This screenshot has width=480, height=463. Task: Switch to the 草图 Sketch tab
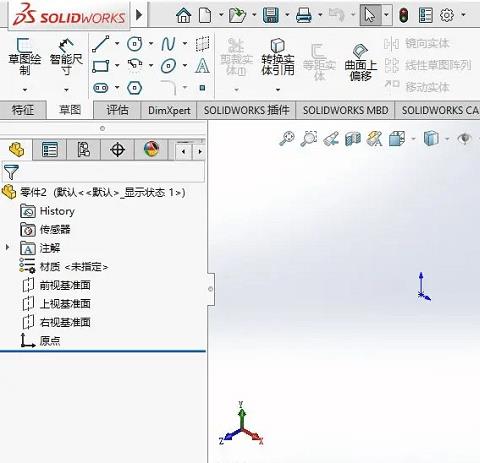pos(70,110)
